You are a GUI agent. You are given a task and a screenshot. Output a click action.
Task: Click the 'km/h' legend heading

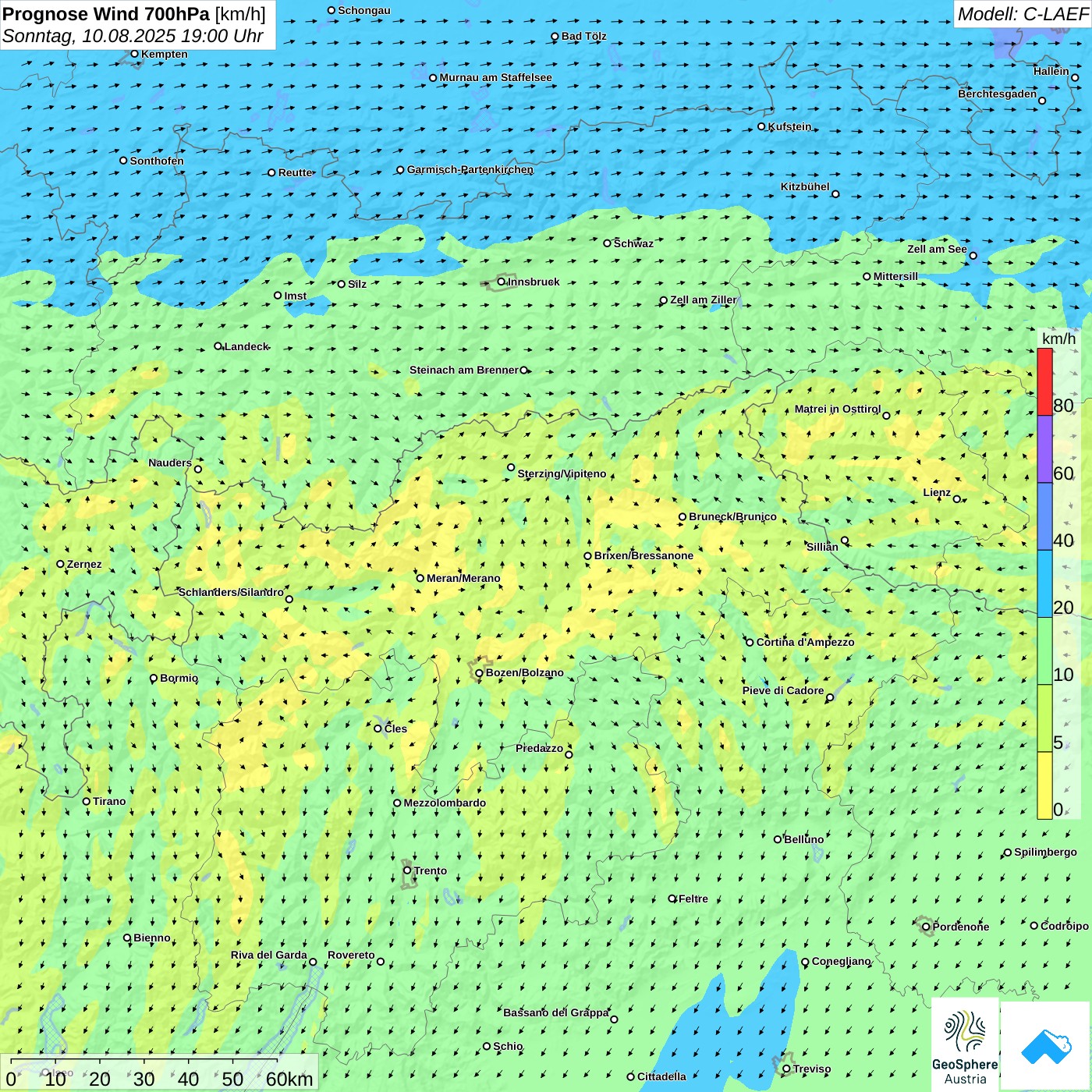[x=1058, y=339]
